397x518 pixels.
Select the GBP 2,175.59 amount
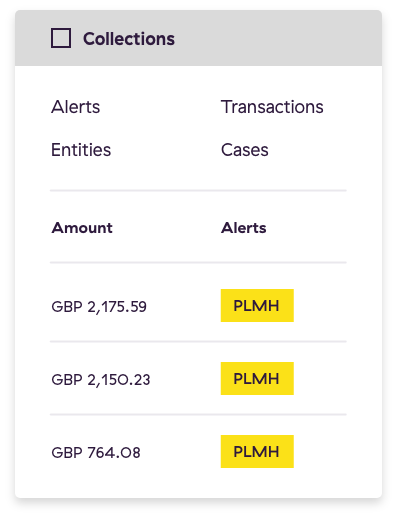(x=99, y=306)
